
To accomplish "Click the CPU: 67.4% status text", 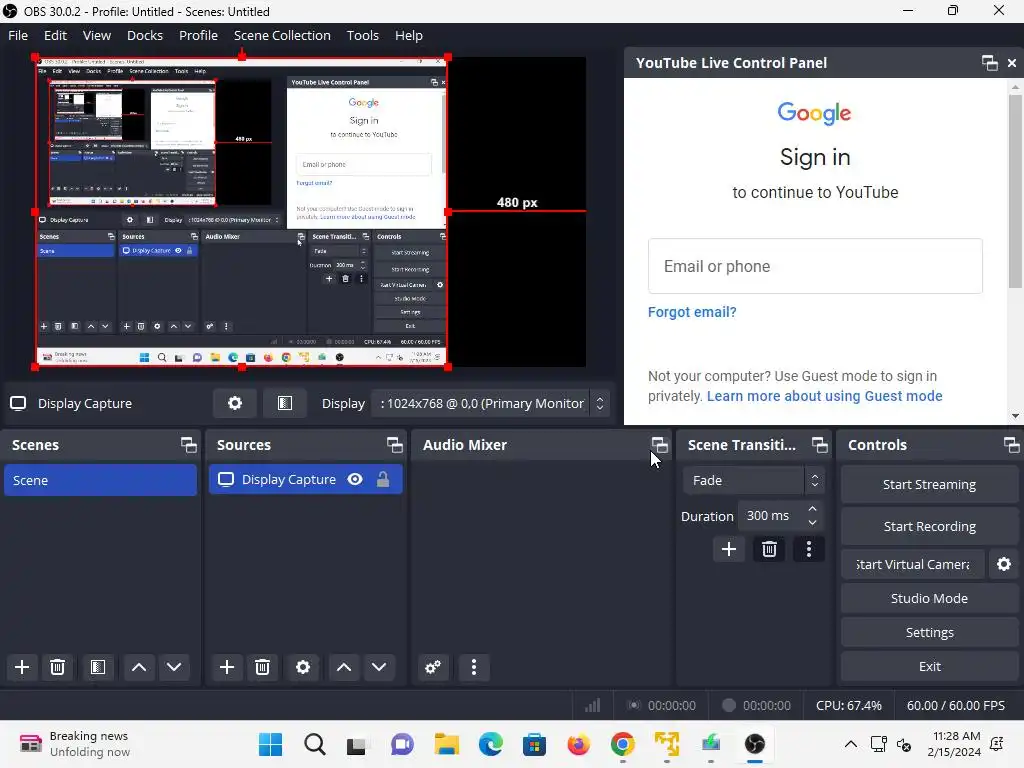I will pyautogui.click(x=848, y=705).
